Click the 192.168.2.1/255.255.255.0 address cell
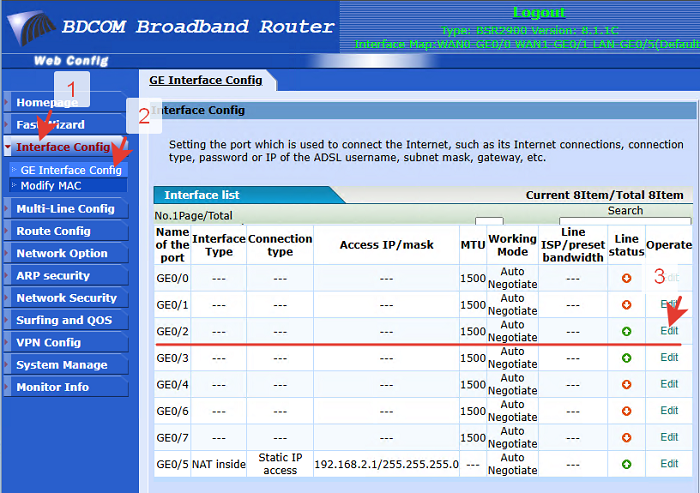Viewport: 700px width, 493px height. (x=386, y=464)
